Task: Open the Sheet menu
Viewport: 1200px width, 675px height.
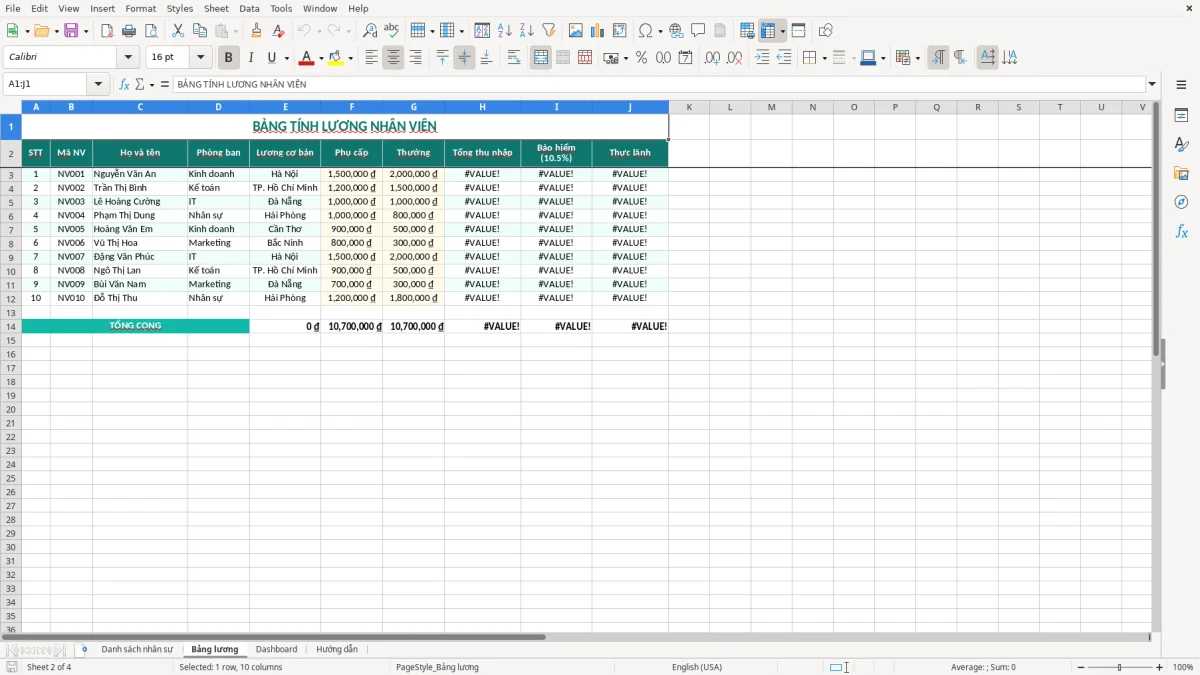Action: click(x=217, y=8)
